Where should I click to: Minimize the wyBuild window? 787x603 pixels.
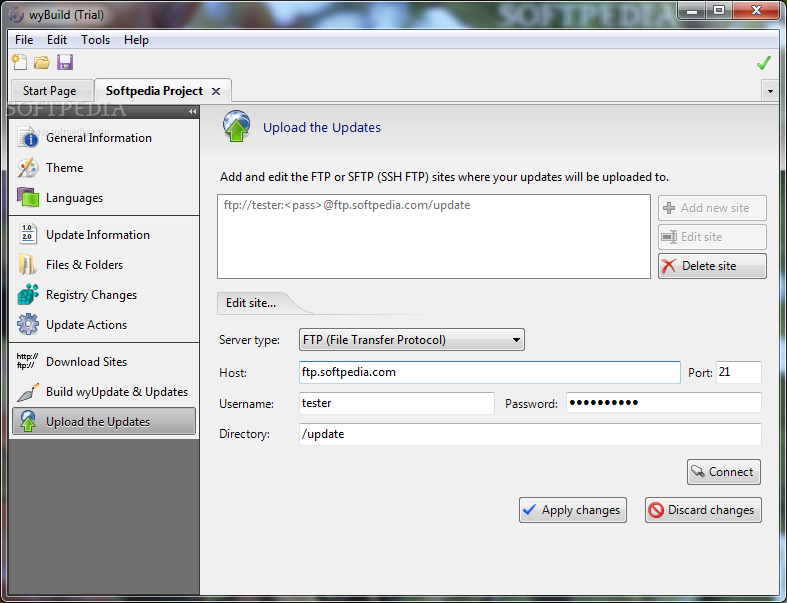tap(692, 10)
